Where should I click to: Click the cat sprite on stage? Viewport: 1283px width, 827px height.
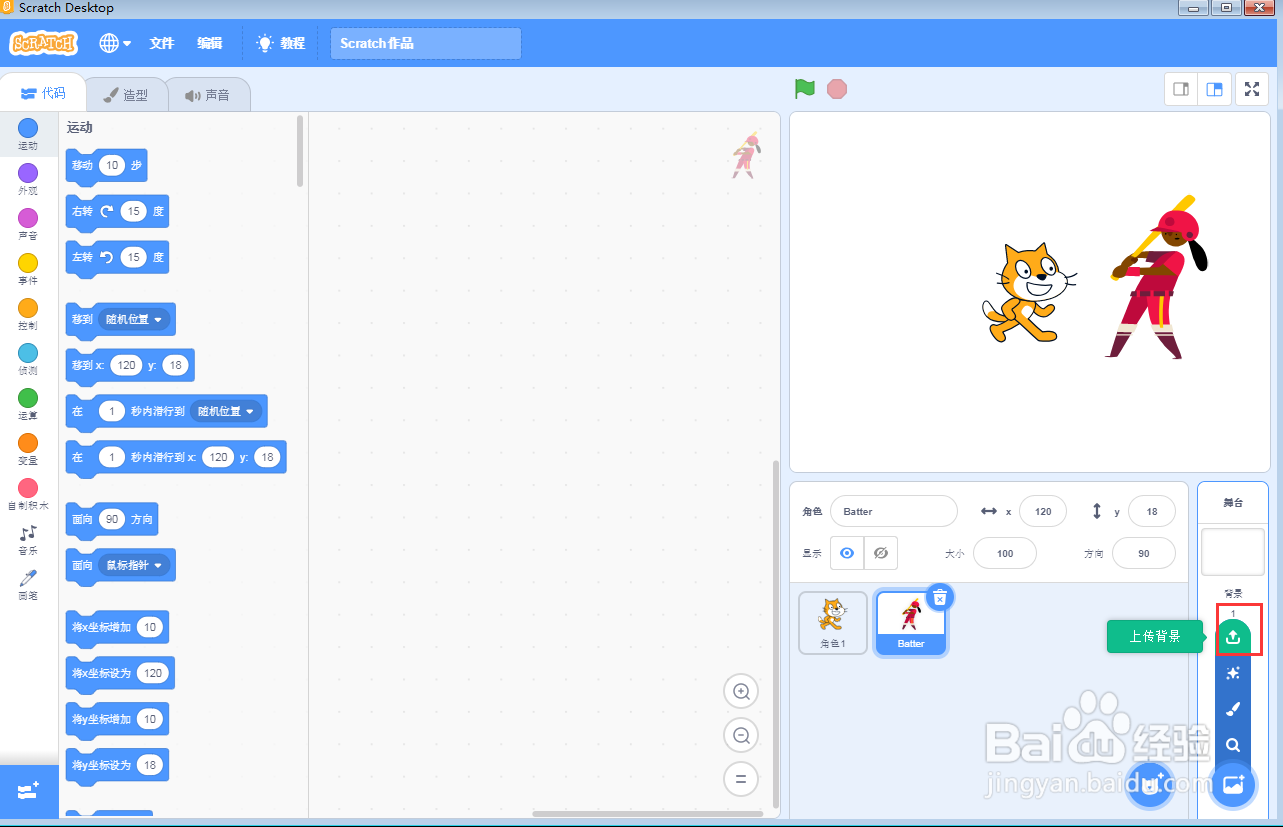[1028, 294]
